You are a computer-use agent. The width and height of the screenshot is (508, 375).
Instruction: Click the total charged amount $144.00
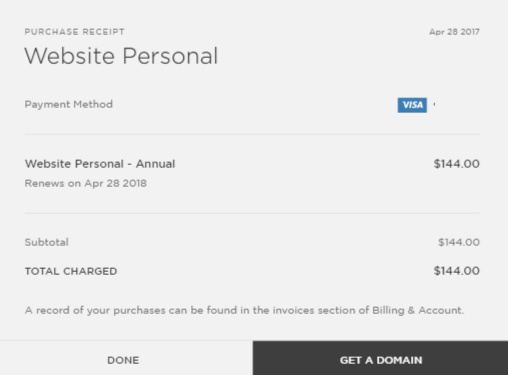457,271
